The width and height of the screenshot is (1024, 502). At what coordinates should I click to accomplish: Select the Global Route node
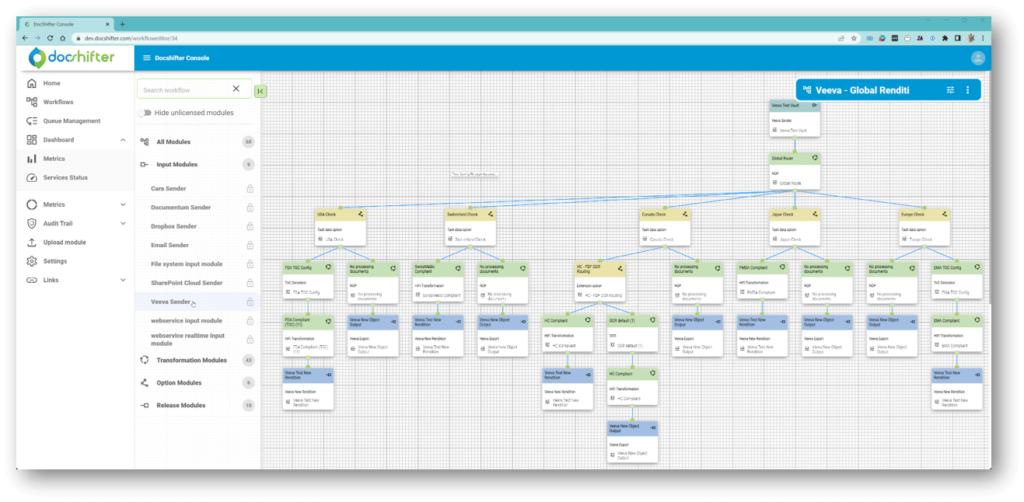794,171
